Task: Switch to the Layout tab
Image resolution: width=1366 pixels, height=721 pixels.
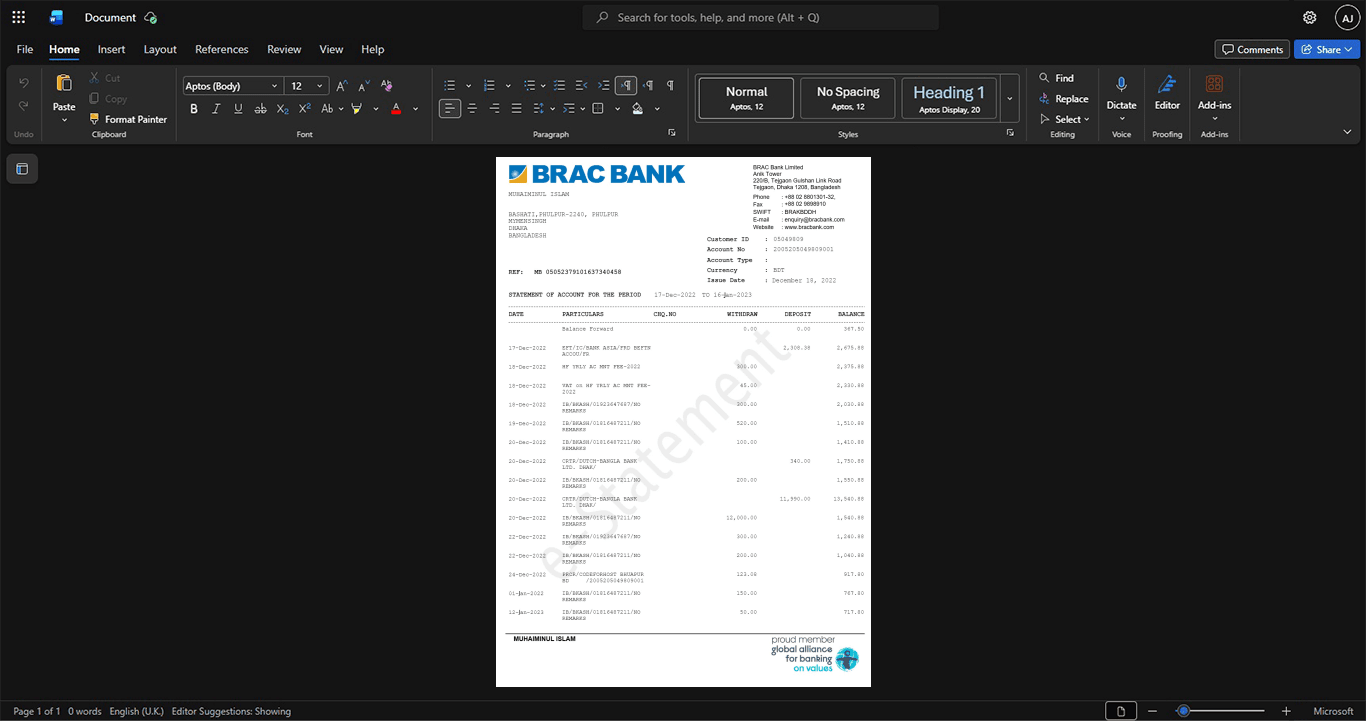Action: pos(160,49)
